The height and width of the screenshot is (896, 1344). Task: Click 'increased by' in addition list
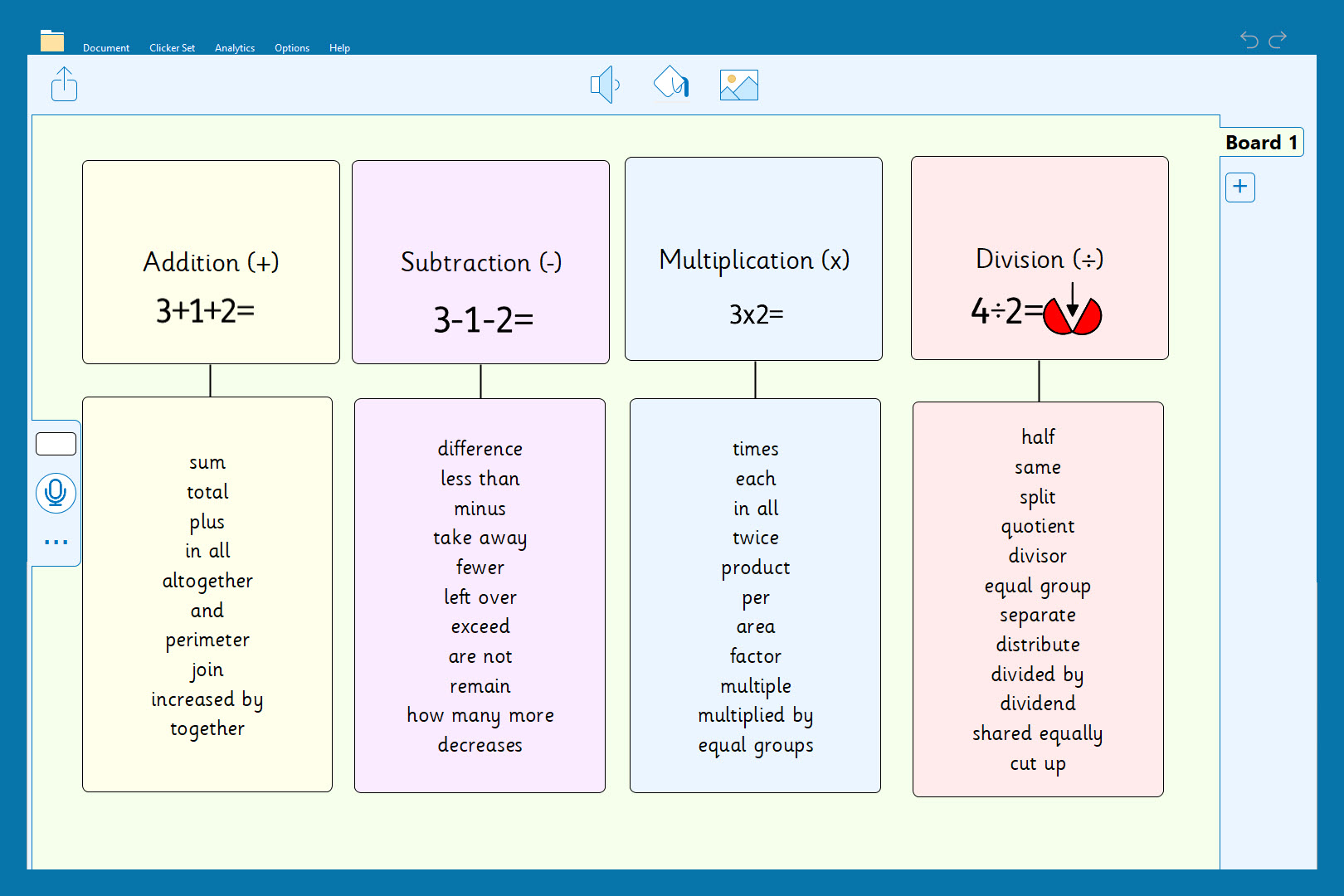tap(207, 700)
